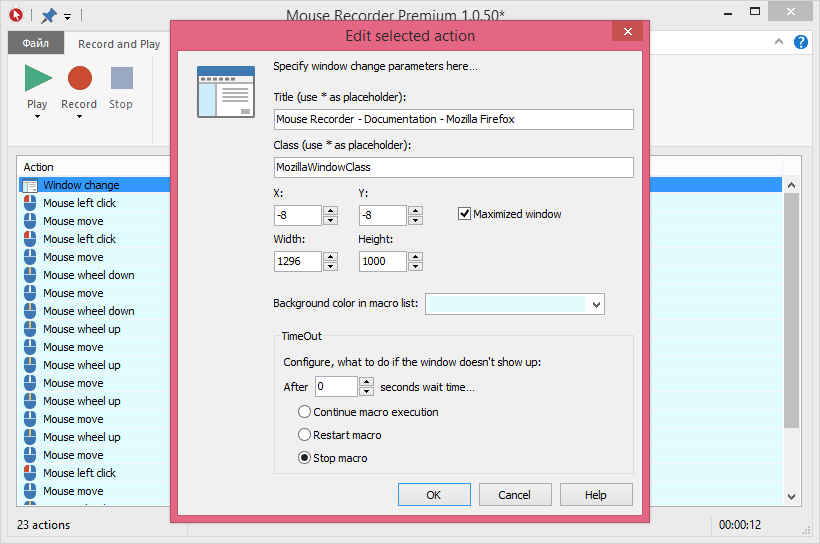Expand the Play button dropdown arrow

[x=37, y=116]
